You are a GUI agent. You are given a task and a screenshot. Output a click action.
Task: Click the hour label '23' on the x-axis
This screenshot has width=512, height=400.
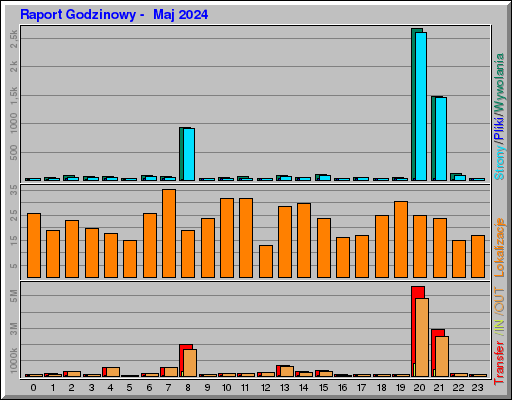[477, 388]
